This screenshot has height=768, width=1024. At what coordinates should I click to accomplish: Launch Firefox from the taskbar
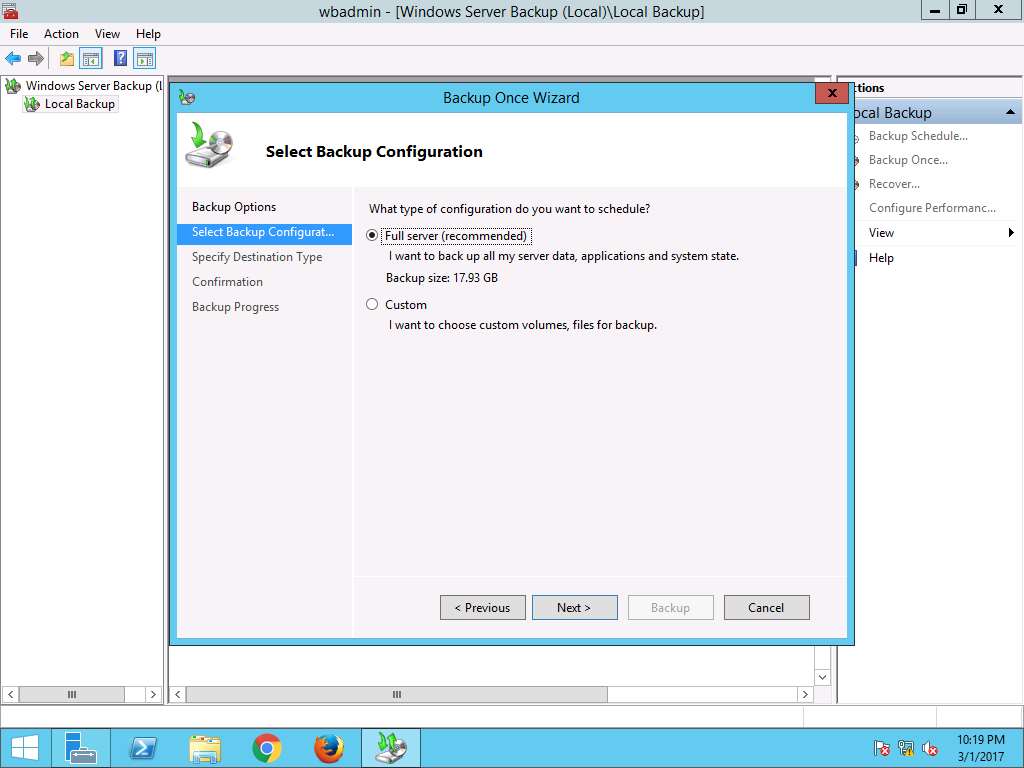click(x=328, y=748)
